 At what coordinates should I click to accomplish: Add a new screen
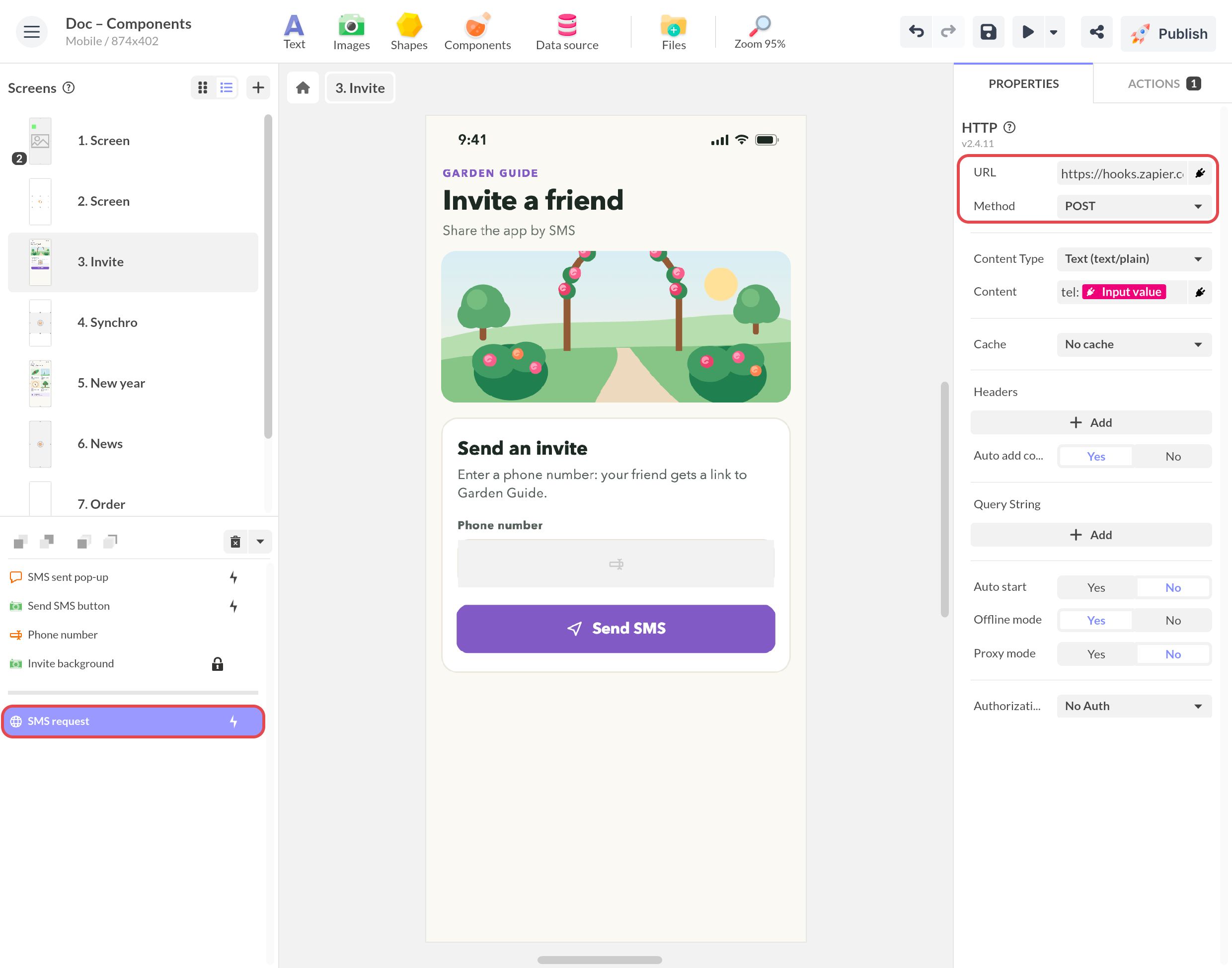[258, 87]
